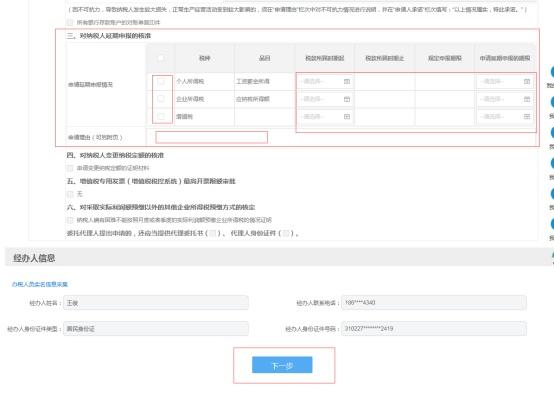The height and width of the screenshot is (394, 554).
Task: Click the 申请延期申报情况 row label
Action: click(x=90, y=84)
